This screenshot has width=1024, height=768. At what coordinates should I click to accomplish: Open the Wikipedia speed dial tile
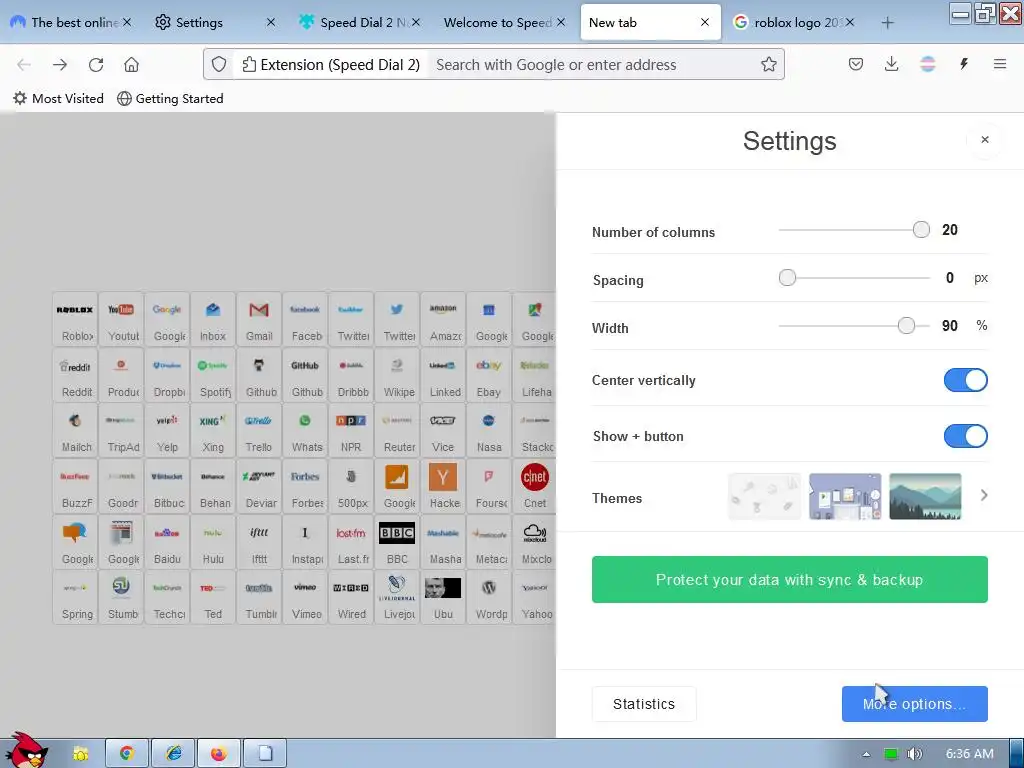point(397,375)
